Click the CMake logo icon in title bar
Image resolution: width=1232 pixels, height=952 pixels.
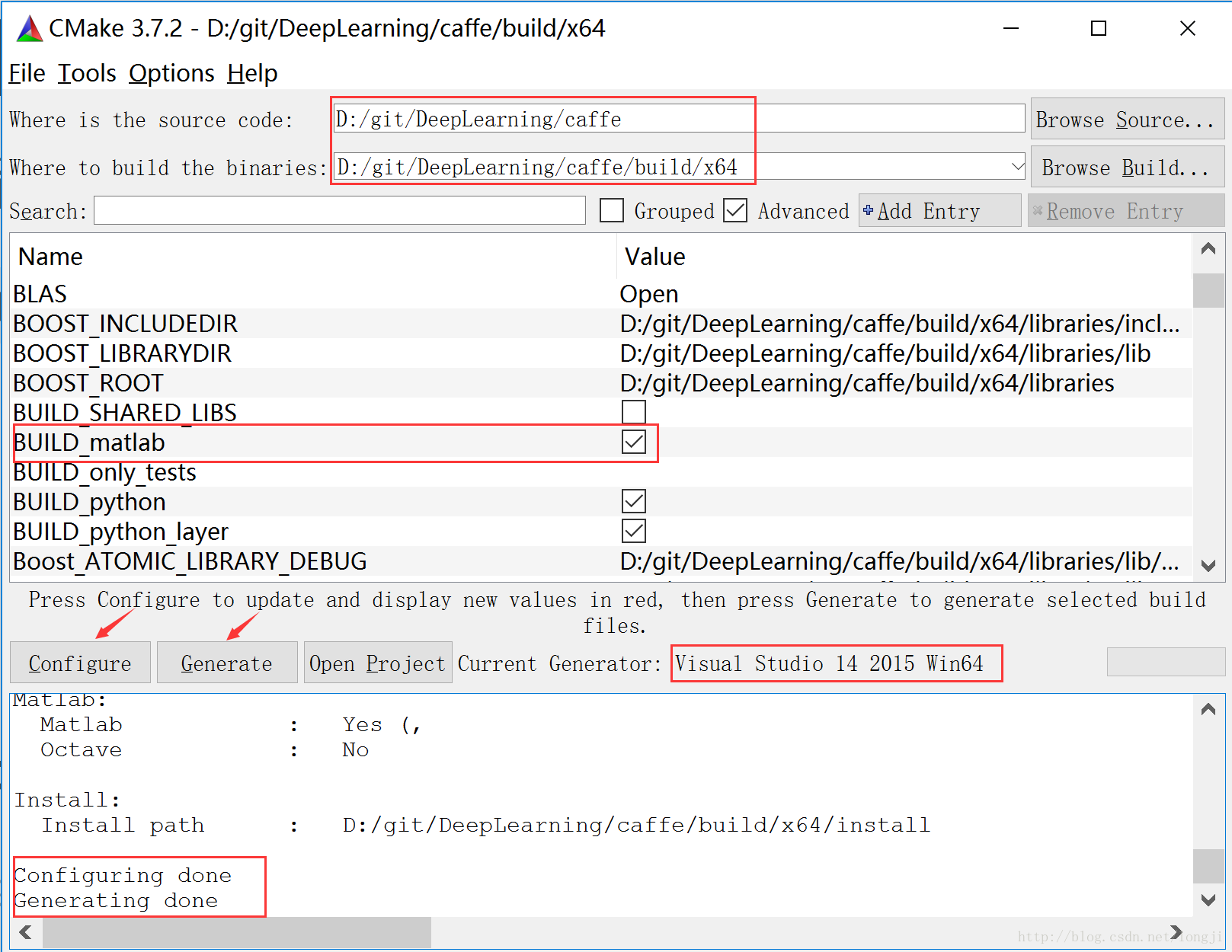click(29, 29)
